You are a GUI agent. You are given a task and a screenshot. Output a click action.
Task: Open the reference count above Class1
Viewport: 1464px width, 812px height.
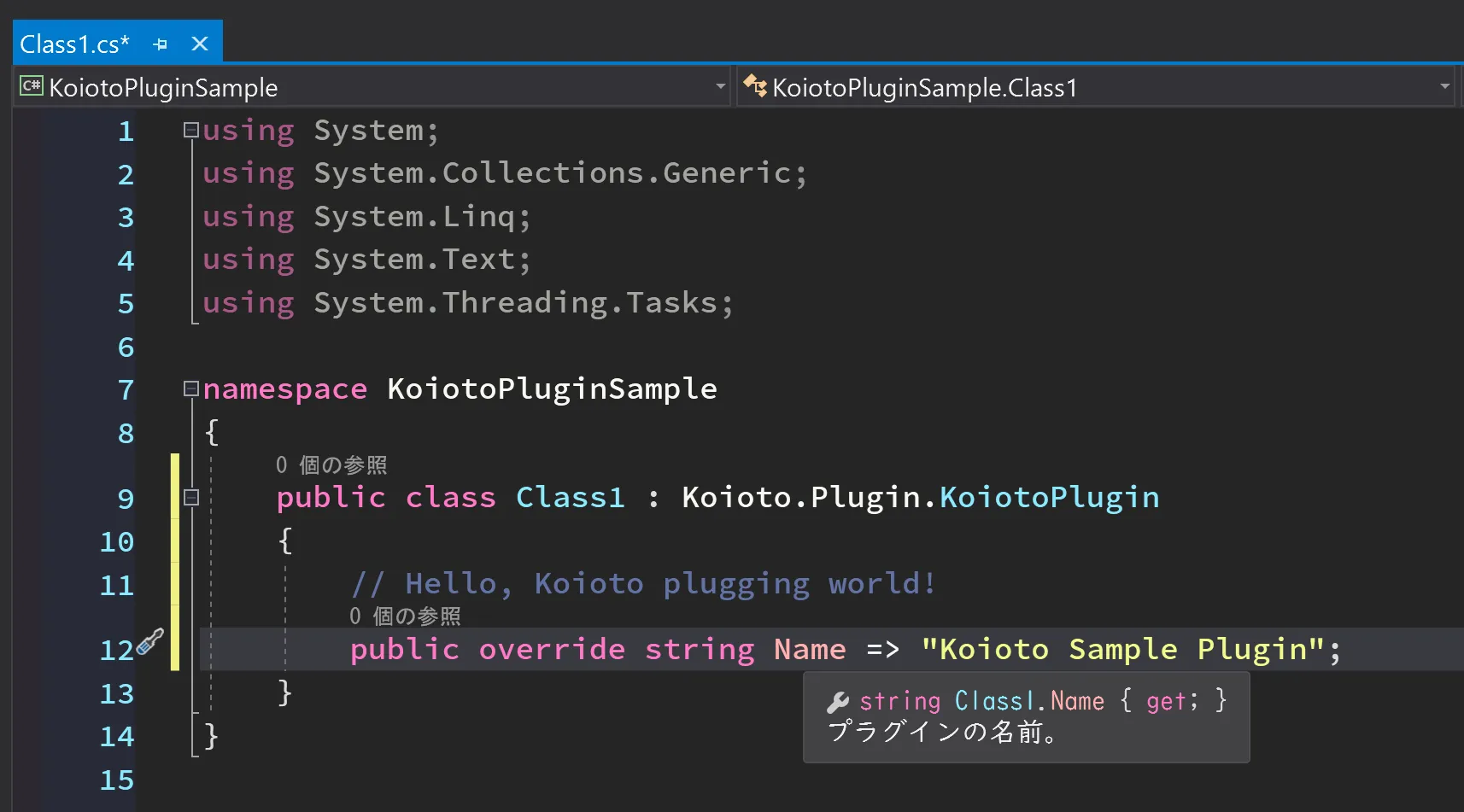click(331, 465)
